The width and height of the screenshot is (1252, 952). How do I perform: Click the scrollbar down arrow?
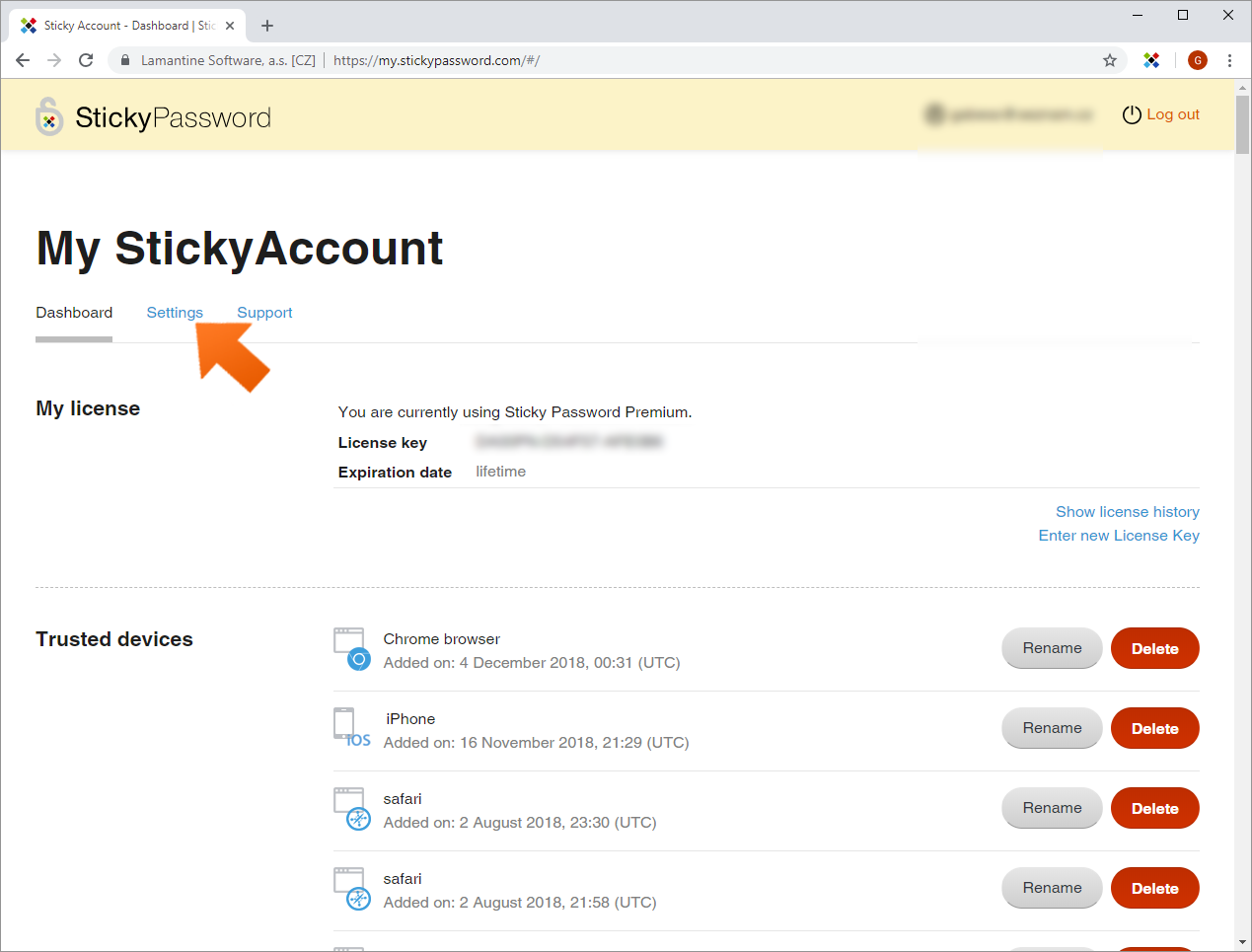1242,943
